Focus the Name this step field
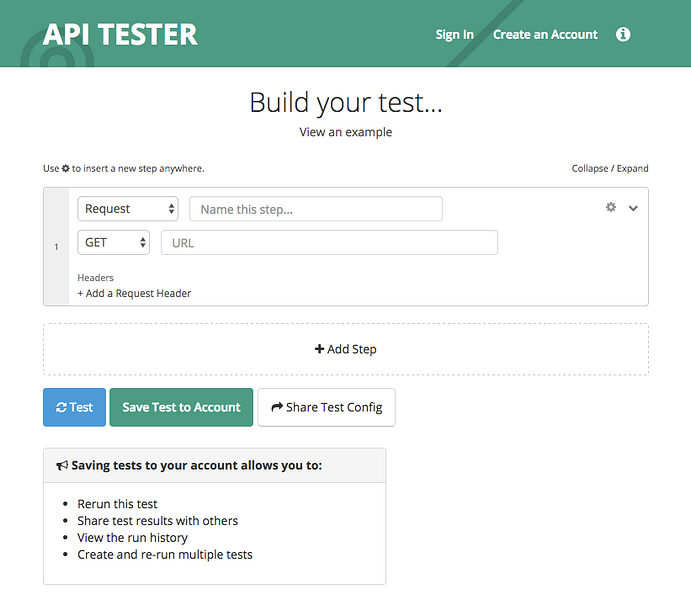This screenshot has height=600, width=691. [x=316, y=209]
